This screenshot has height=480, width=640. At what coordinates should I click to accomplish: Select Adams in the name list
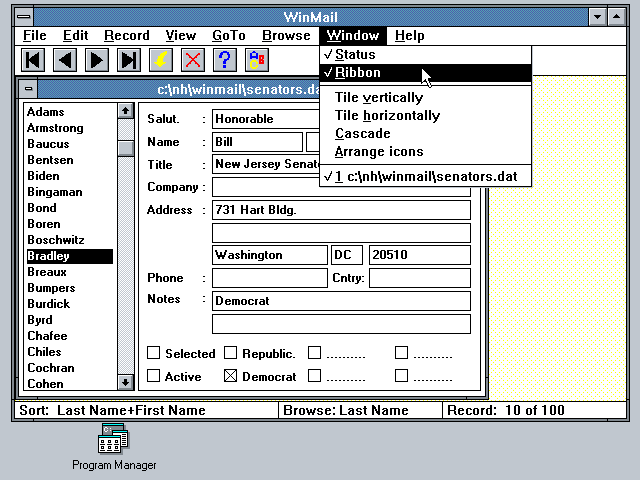[x=69, y=112]
